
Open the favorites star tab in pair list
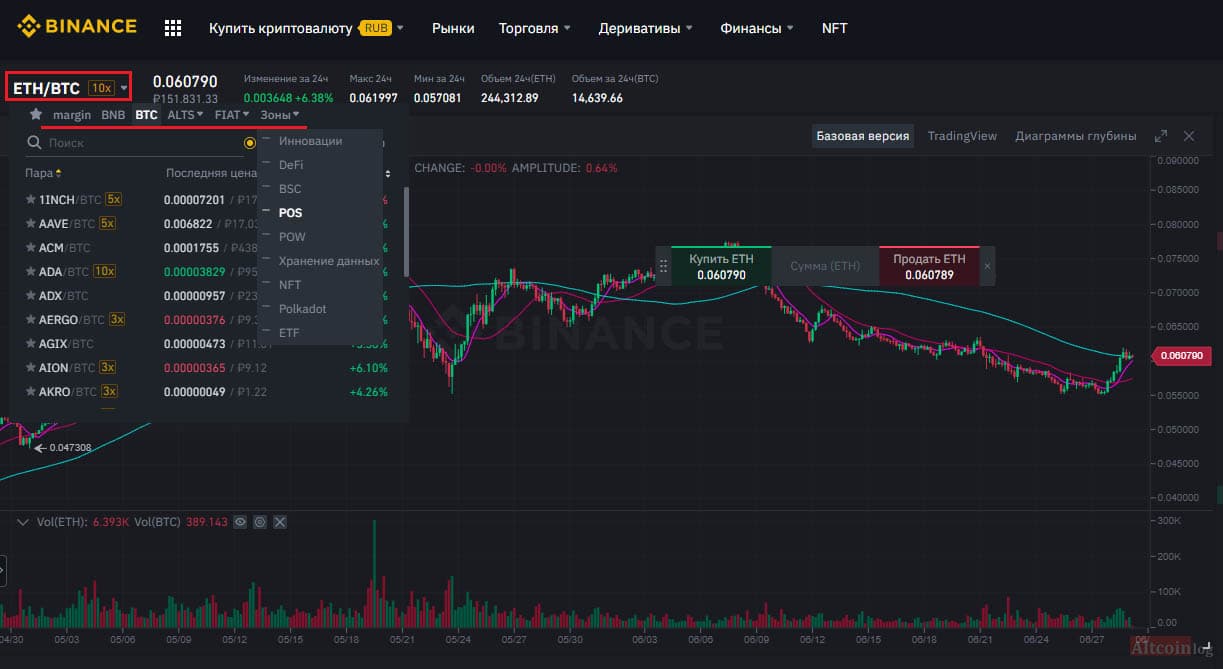point(36,114)
